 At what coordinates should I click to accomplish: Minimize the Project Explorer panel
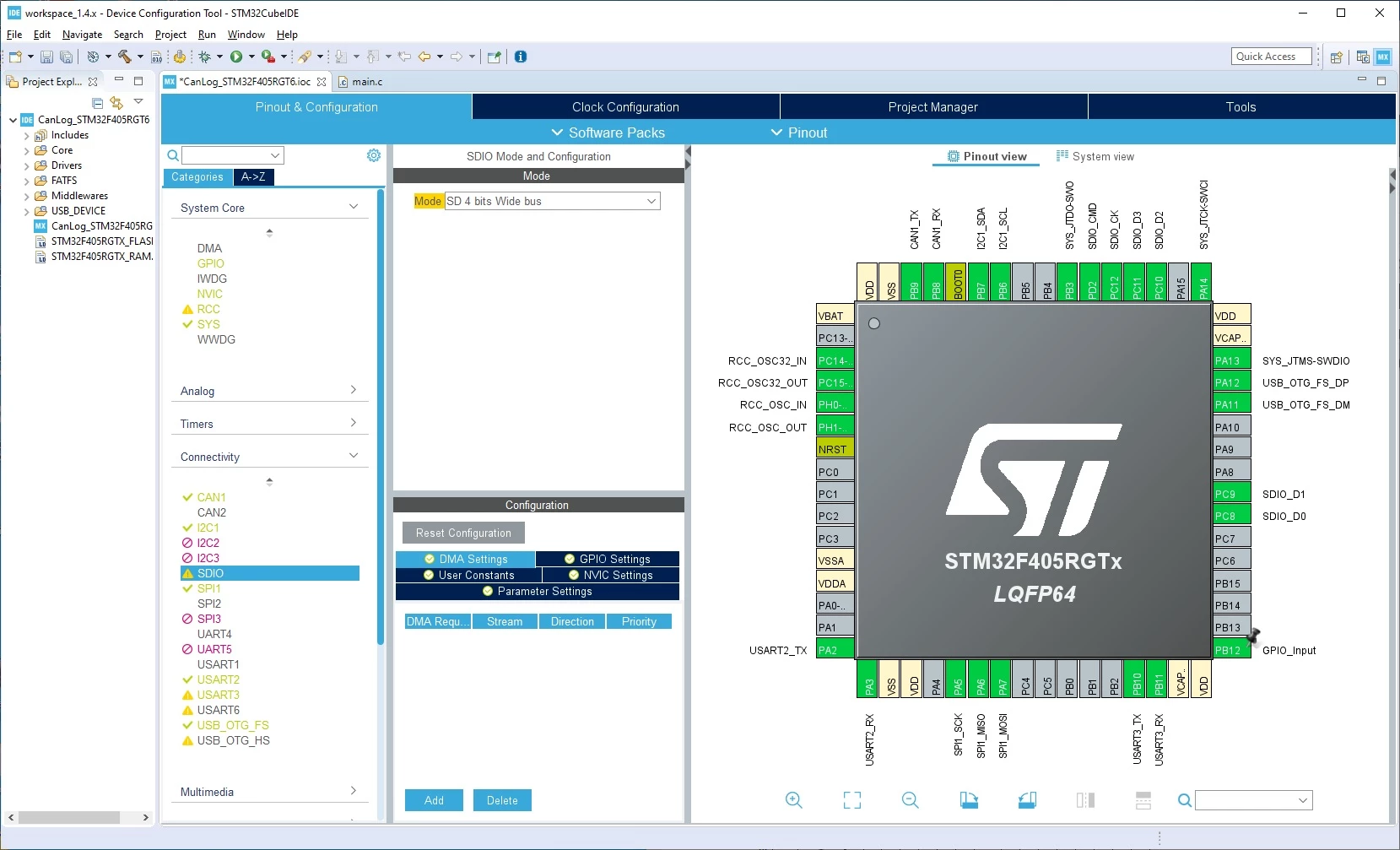[x=119, y=81]
